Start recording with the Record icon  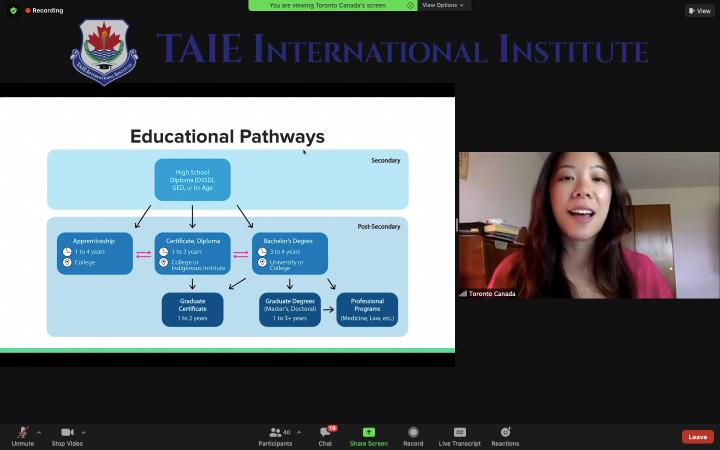click(x=413, y=434)
